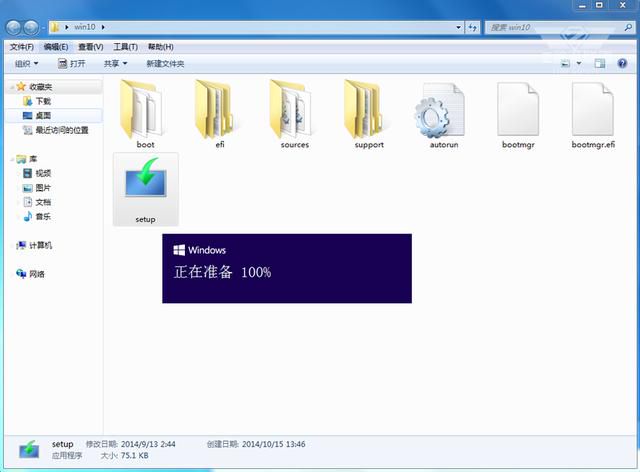Open the 查看(V) menu
This screenshot has height=472, width=640.
(x=91, y=47)
